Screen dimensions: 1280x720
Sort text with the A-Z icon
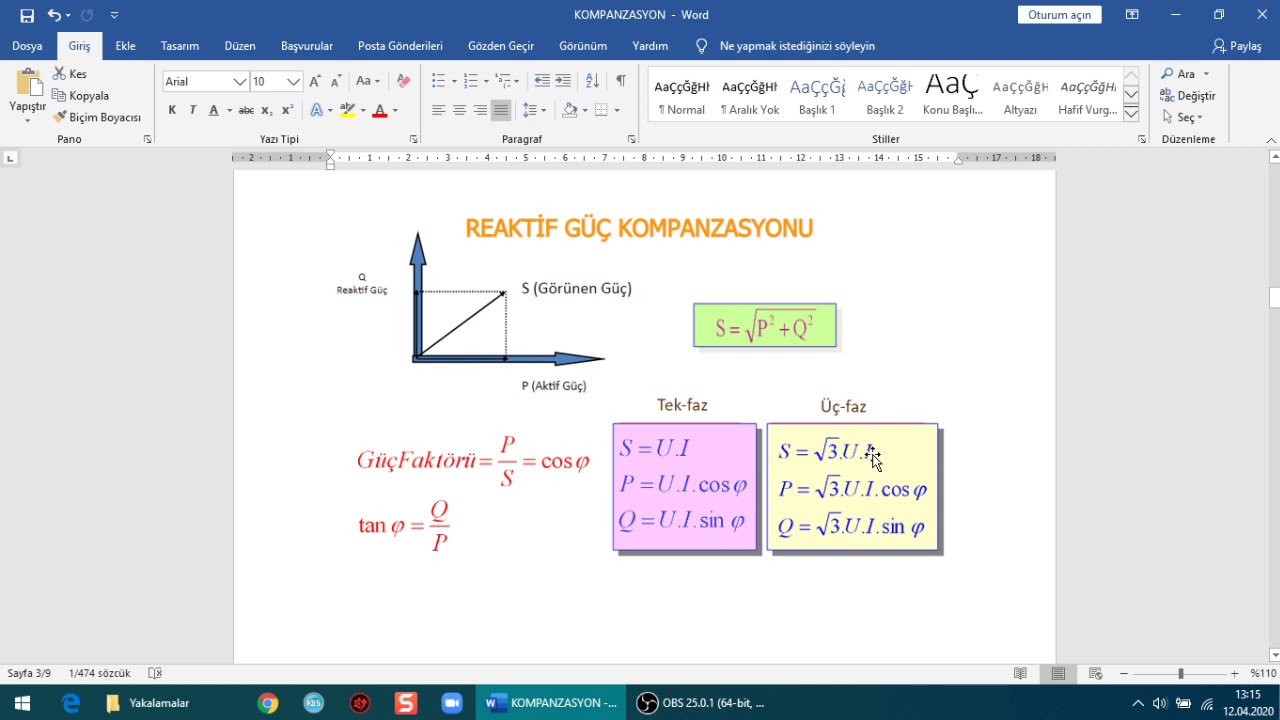pyautogui.click(x=592, y=81)
